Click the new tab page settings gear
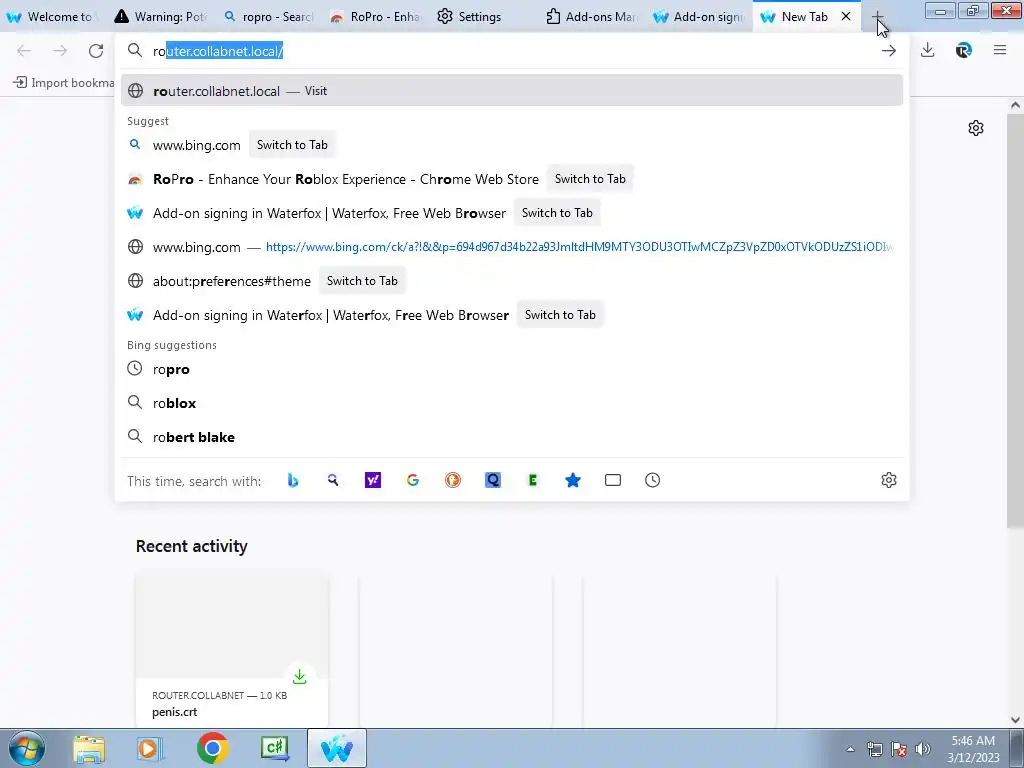 [976, 128]
